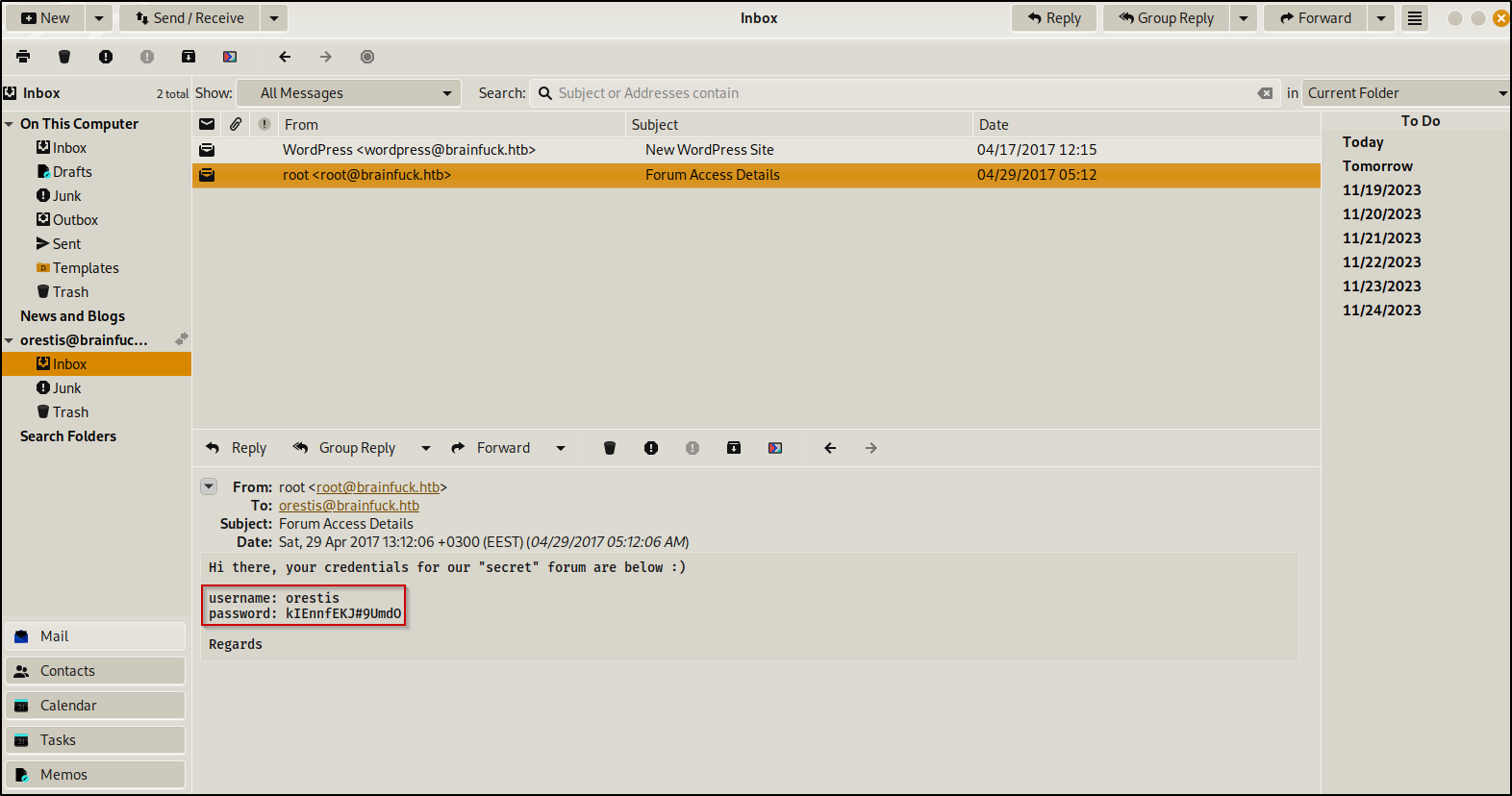Viewport: 1512px width, 796px height.
Task: Delete message using top toolbar trash icon
Action: pyautogui.click(x=64, y=57)
